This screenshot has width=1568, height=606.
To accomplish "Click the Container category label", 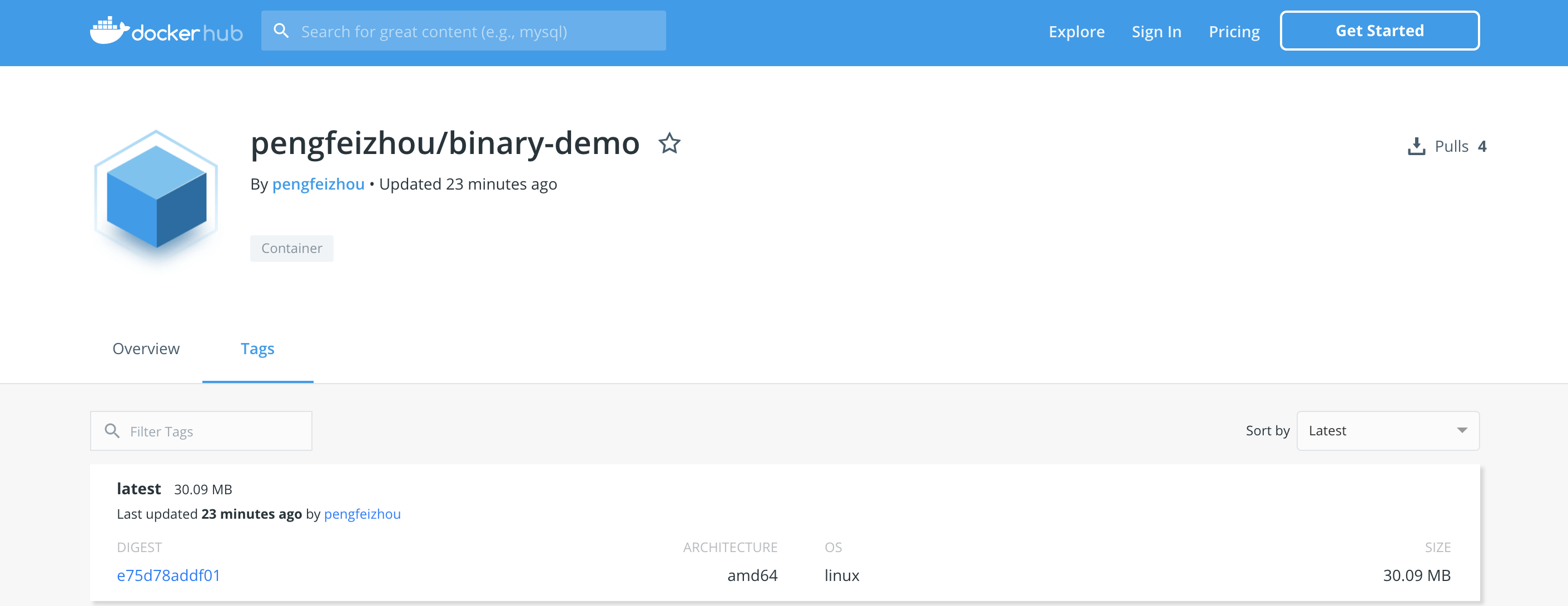I will (x=291, y=249).
